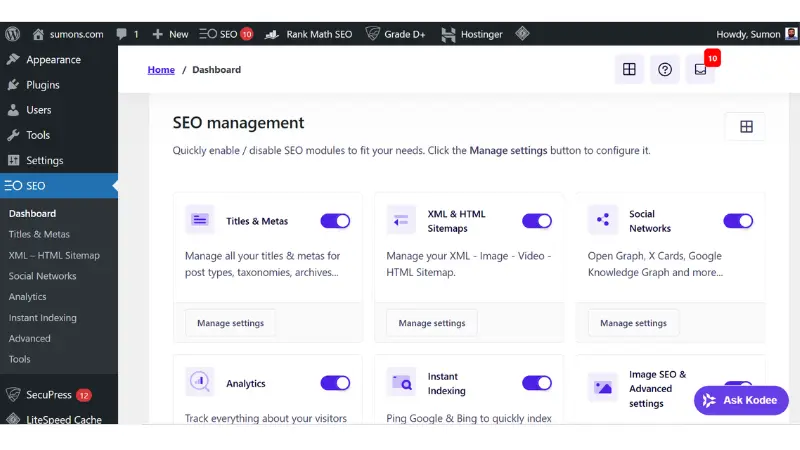The height and width of the screenshot is (450, 800).
Task: Click the XML & HTML Sitemaps card icon
Action: click(401, 220)
